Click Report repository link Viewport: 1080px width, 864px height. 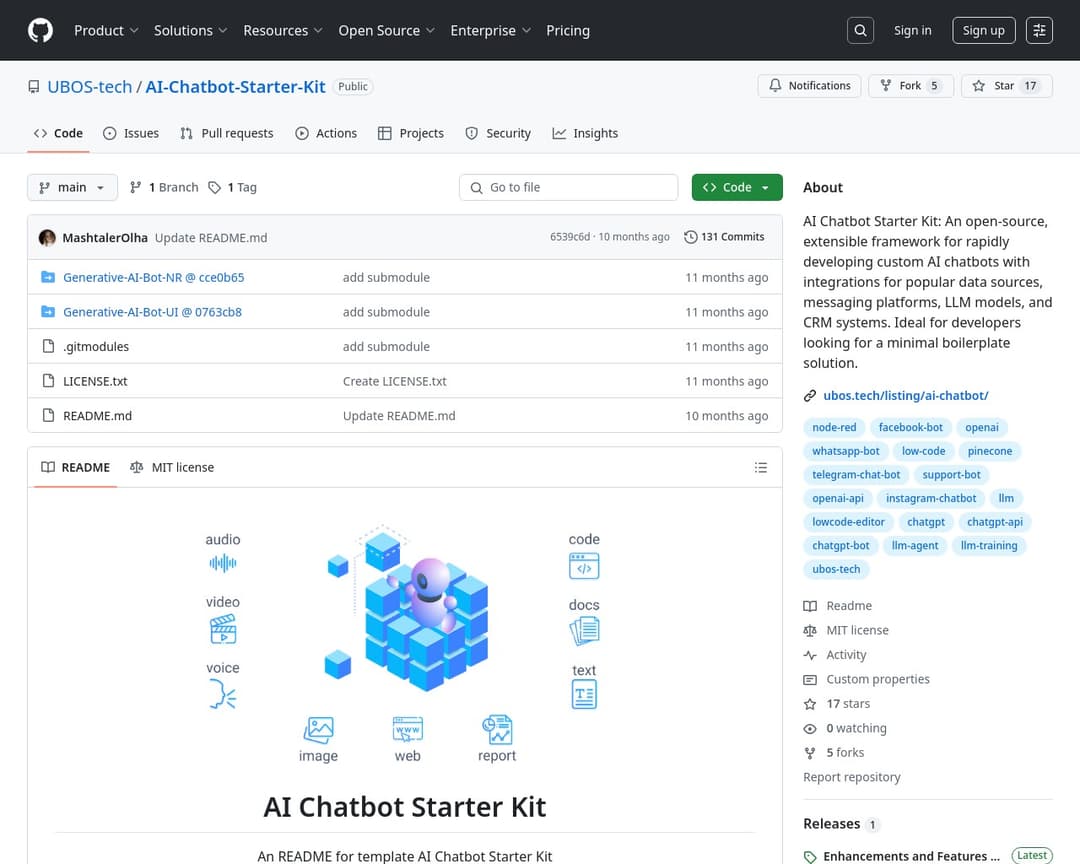851,777
